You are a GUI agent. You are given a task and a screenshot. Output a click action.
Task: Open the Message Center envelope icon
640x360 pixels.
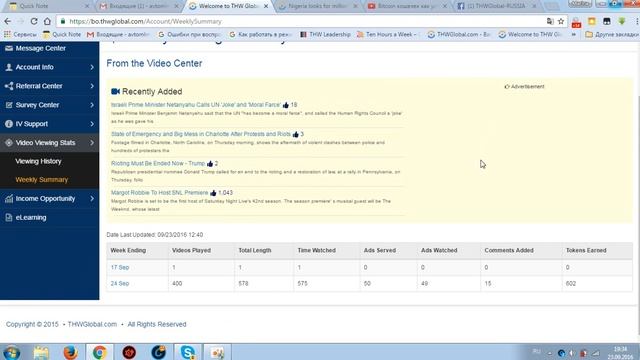tap(9, 48)
